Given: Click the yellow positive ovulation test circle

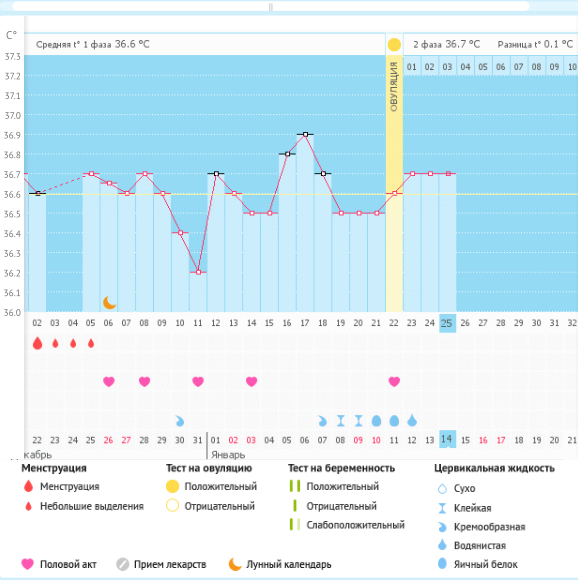Looking at the screenshot, I should tap(394, 45).
